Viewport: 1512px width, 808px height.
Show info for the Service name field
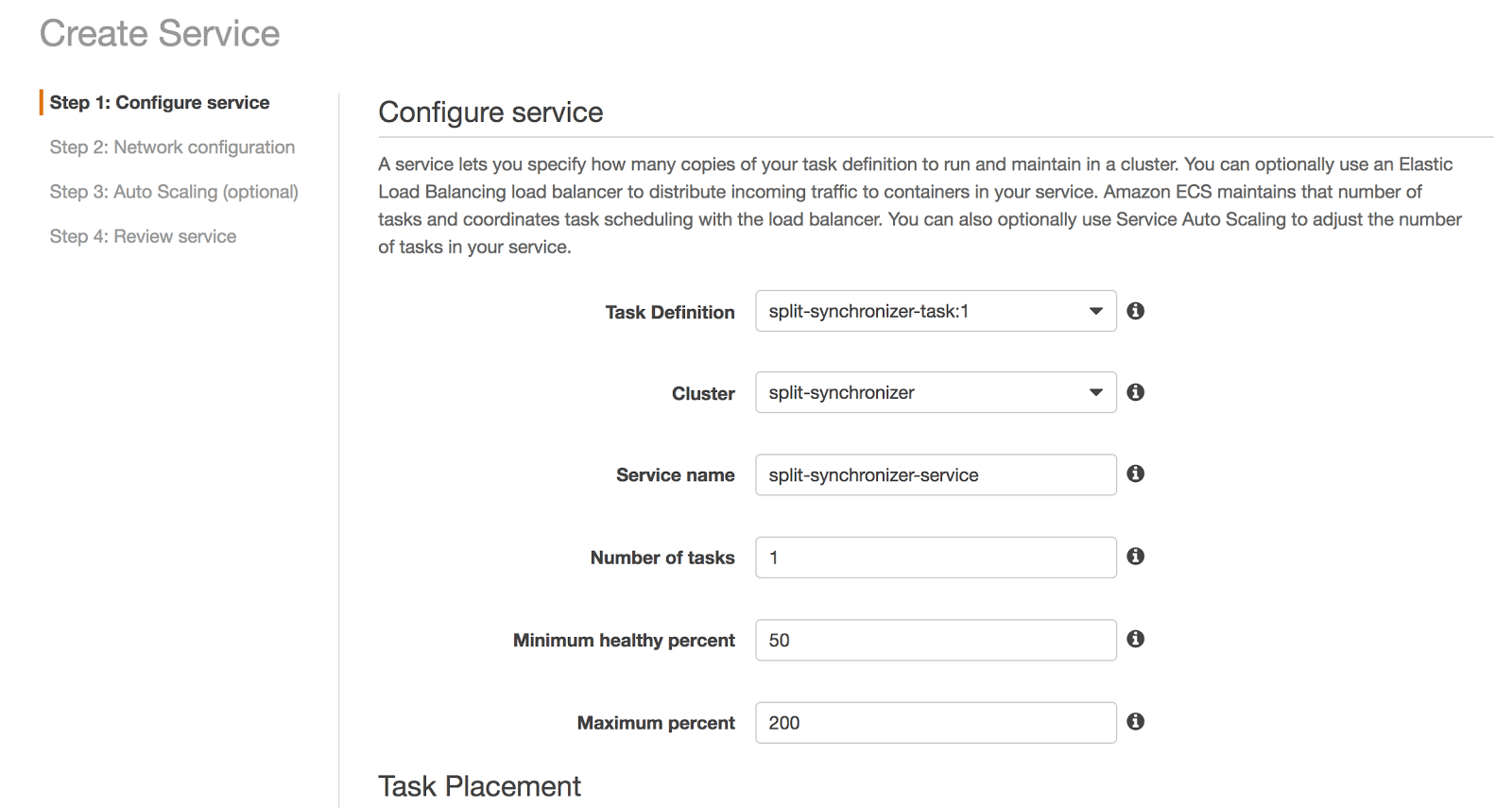1136,473
